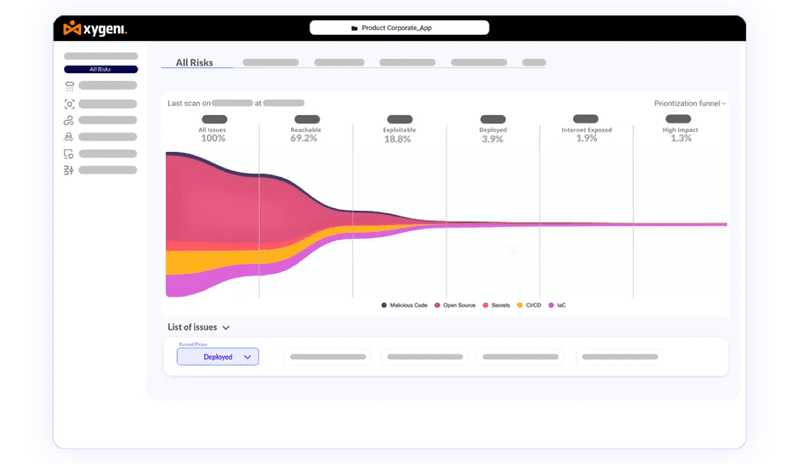Open the Prioritization funnel dropdown
Viewport: 800px width, 464px height.
tap(690, 103)
